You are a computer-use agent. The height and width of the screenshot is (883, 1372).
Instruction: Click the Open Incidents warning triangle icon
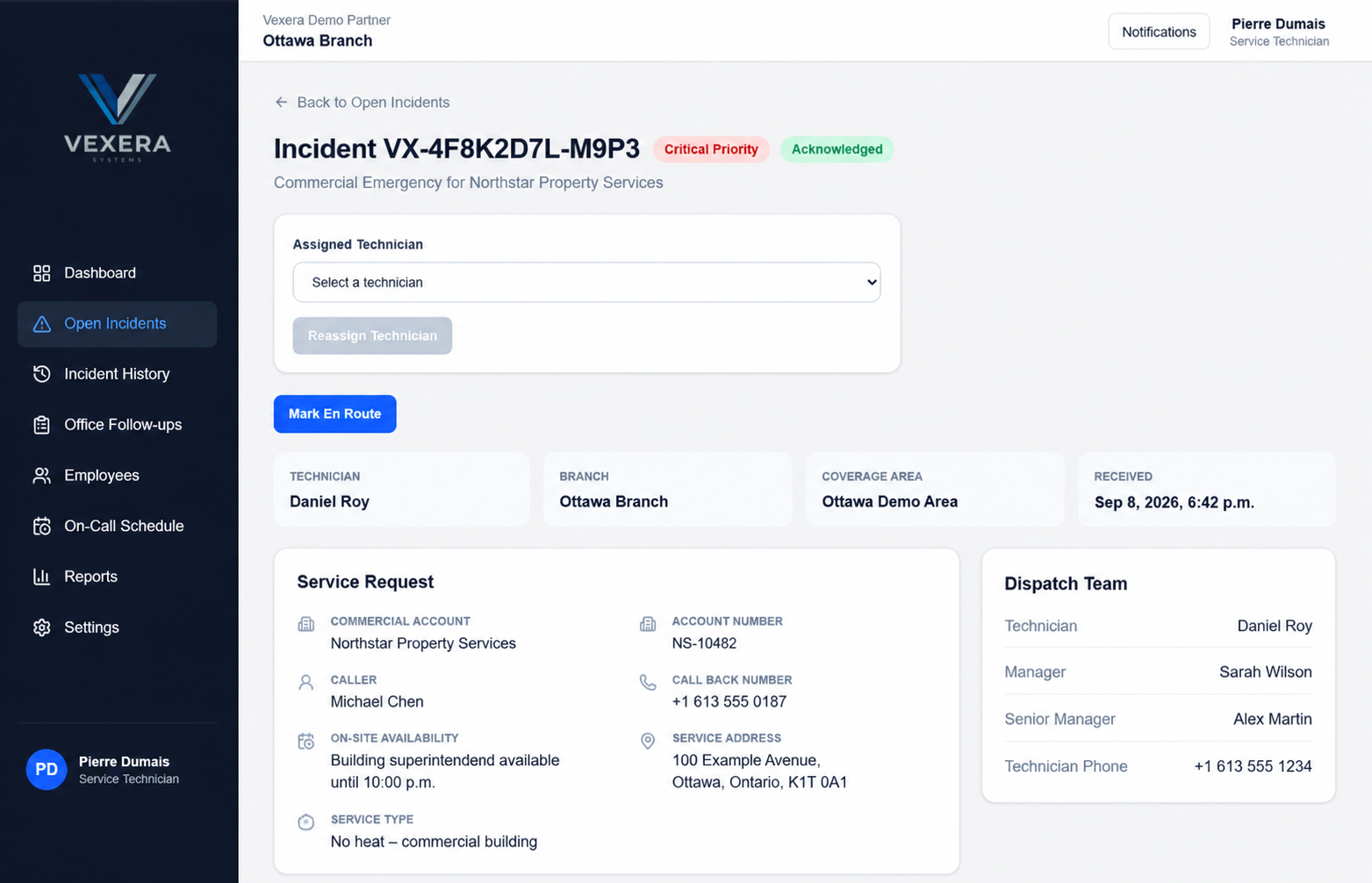(41, 324)
